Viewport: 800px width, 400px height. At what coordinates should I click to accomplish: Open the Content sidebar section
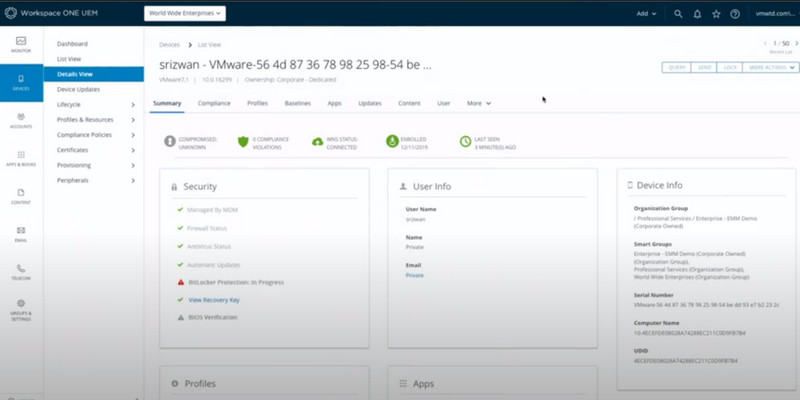click(21, 196)
